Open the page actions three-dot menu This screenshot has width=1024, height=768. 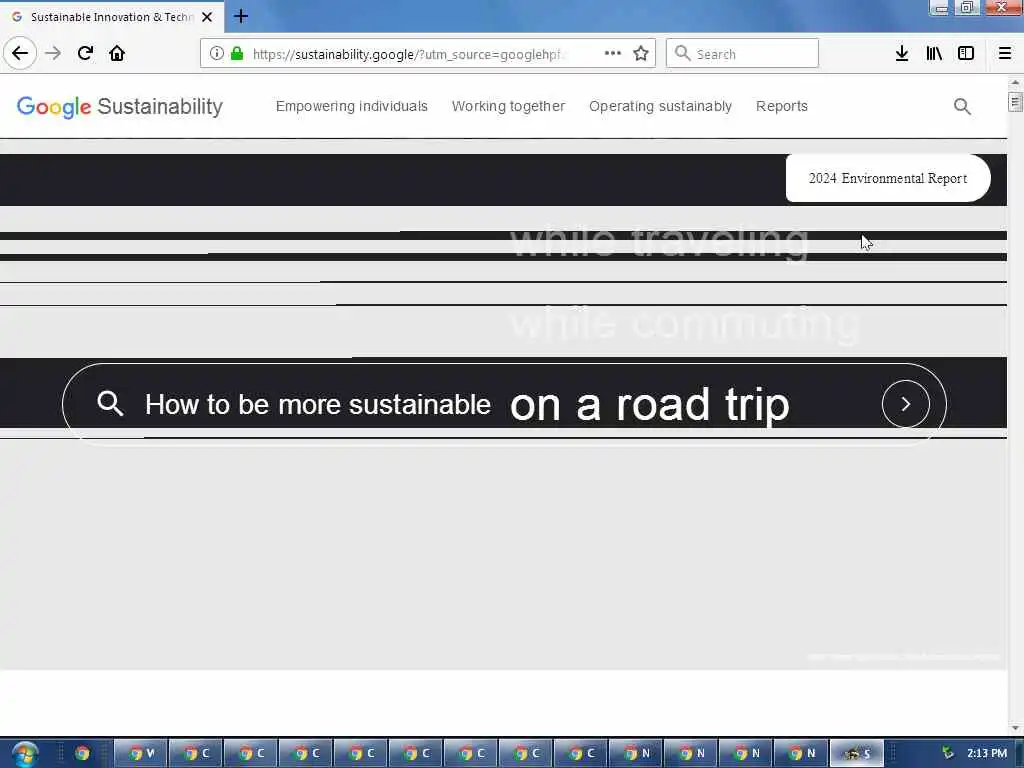click(x=613, y=54)
